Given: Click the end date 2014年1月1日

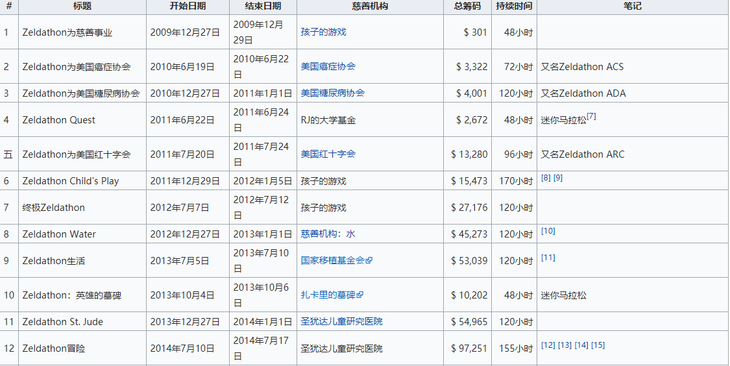Looking at the screenshot, I should (263, 321).
